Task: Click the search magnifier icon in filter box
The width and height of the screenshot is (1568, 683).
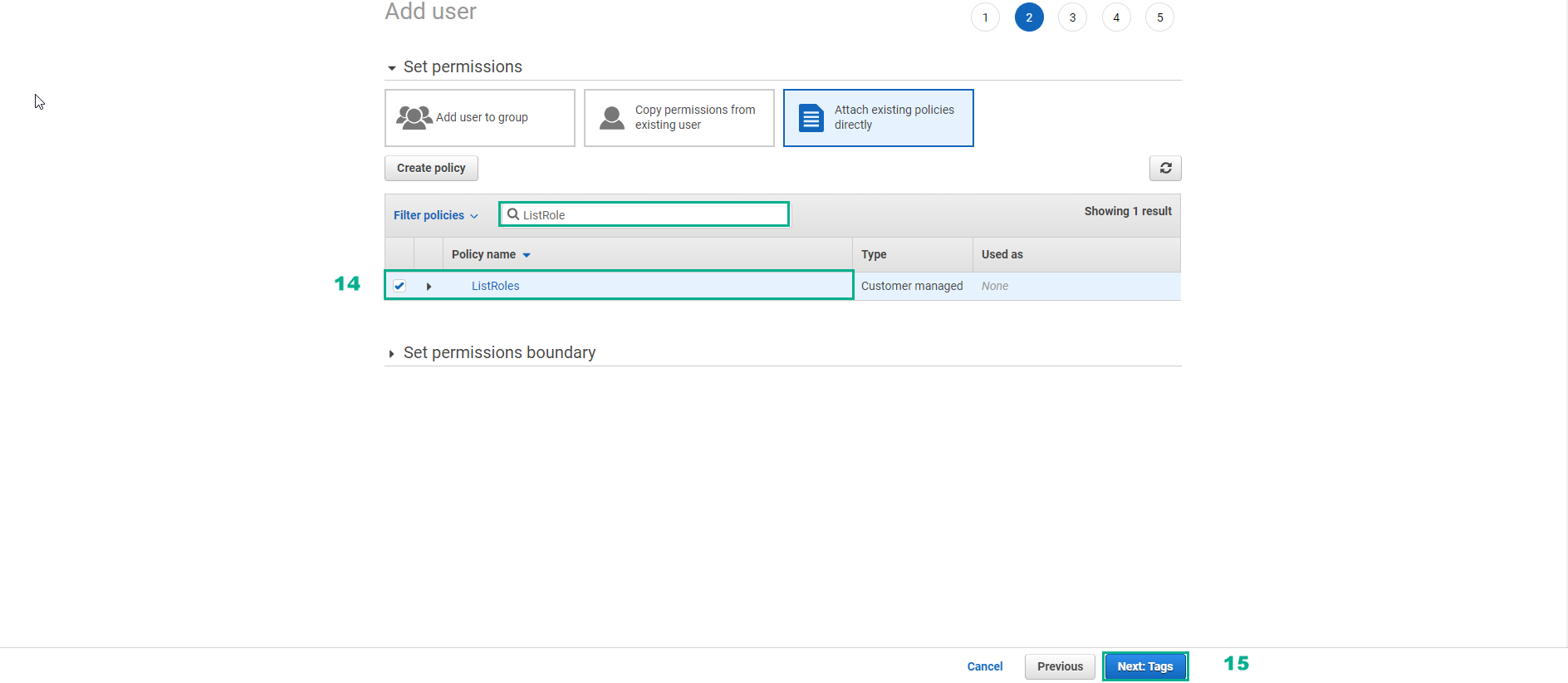Action: (513, 214)
